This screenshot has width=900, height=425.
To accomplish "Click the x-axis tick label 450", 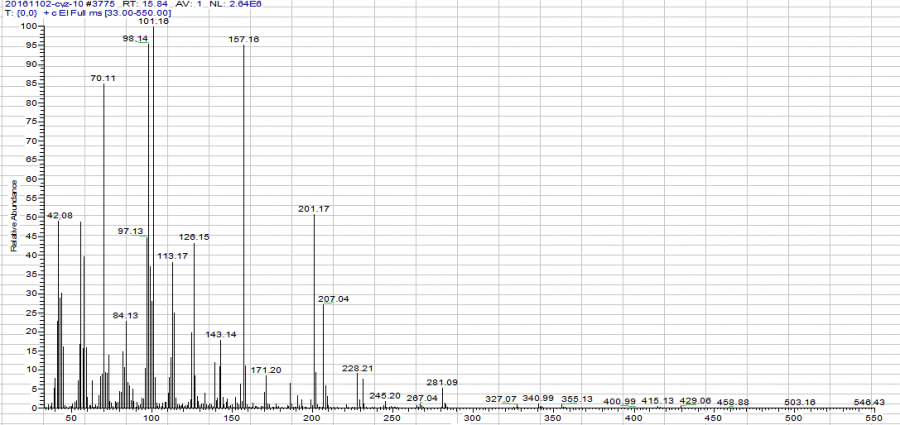I will point(713,418).
